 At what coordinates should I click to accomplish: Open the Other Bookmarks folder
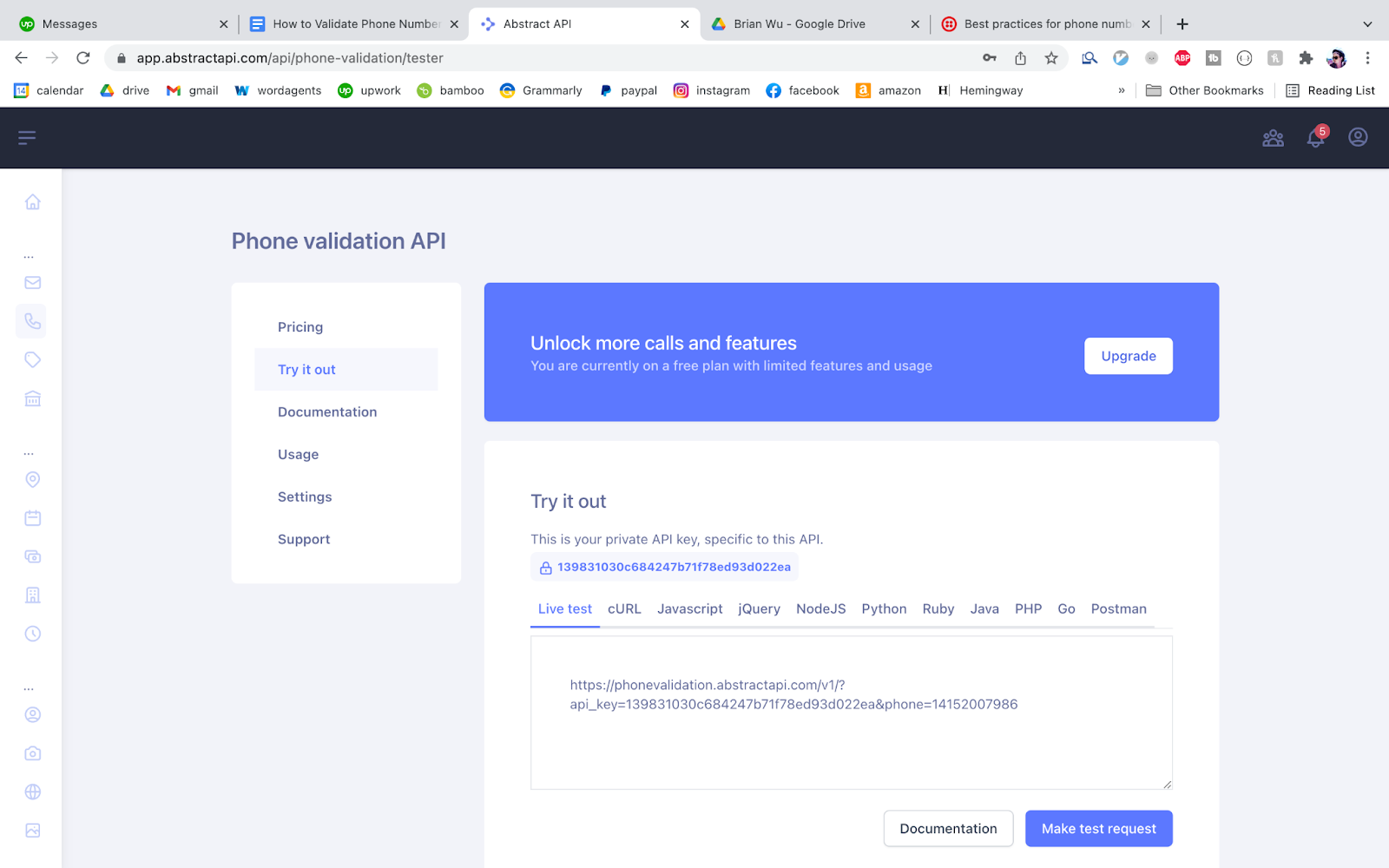click(x=1204, y=90)
